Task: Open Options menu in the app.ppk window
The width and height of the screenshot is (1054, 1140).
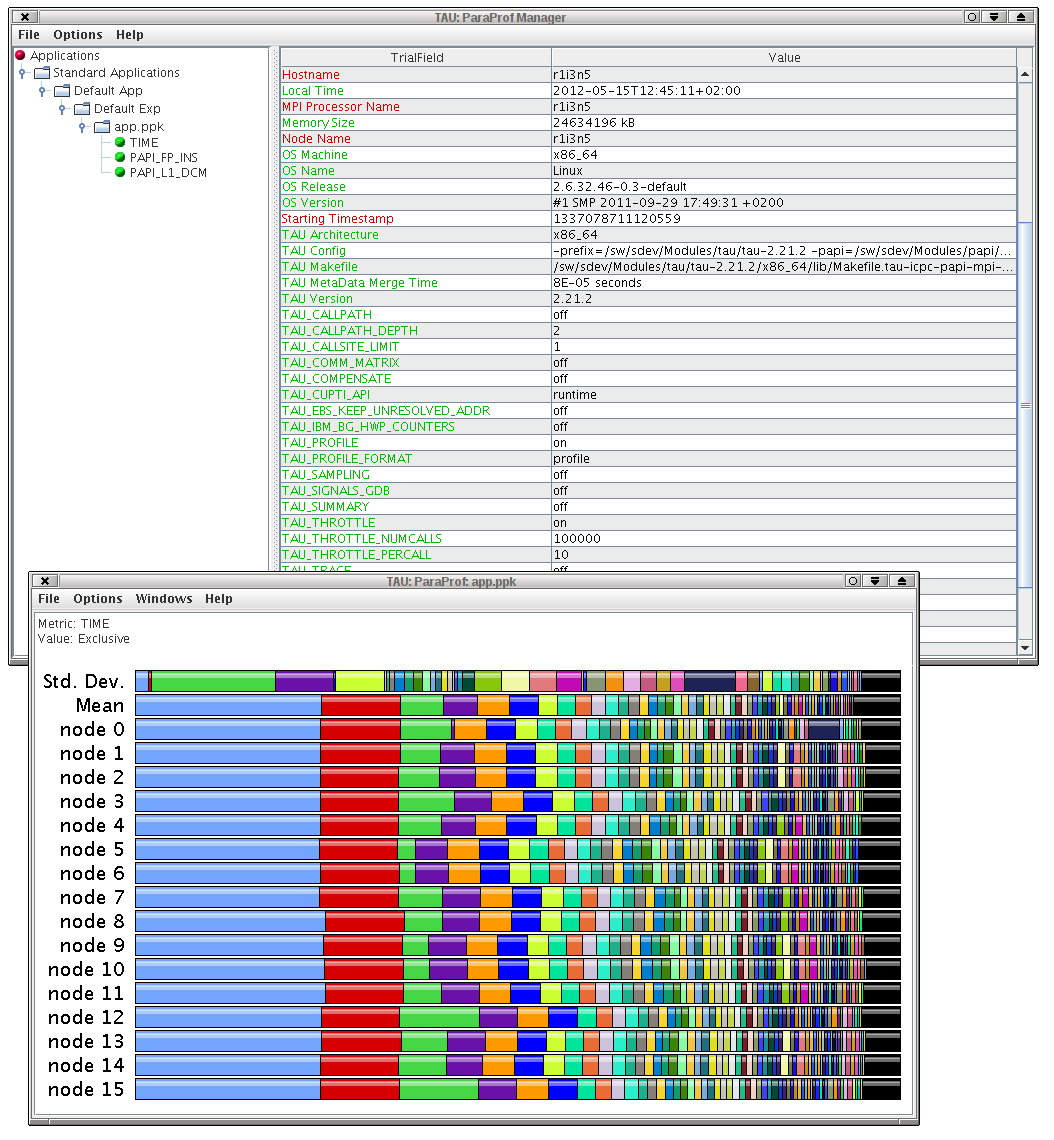Action: [x=98, y=599]
